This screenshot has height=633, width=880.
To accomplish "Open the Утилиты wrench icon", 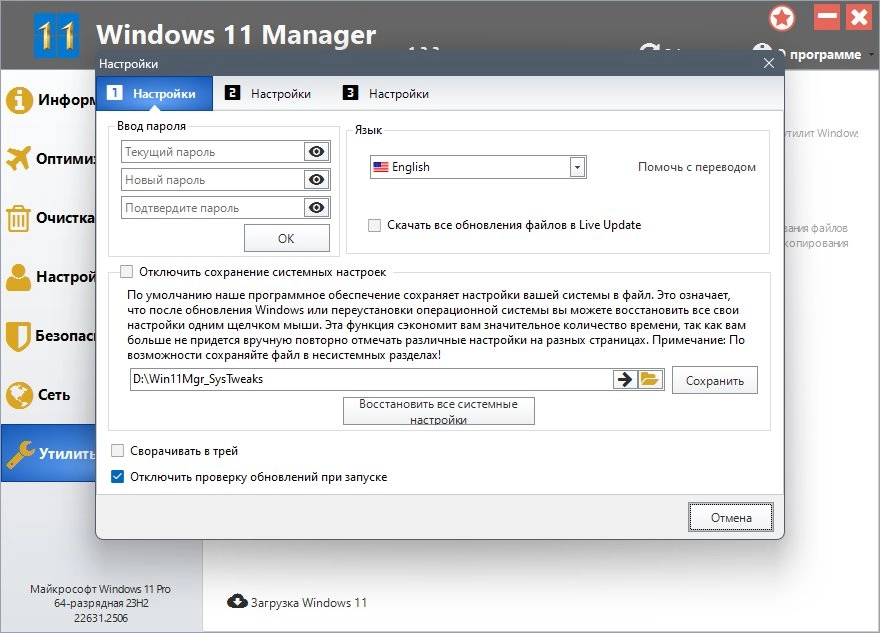I will (20, 453).
